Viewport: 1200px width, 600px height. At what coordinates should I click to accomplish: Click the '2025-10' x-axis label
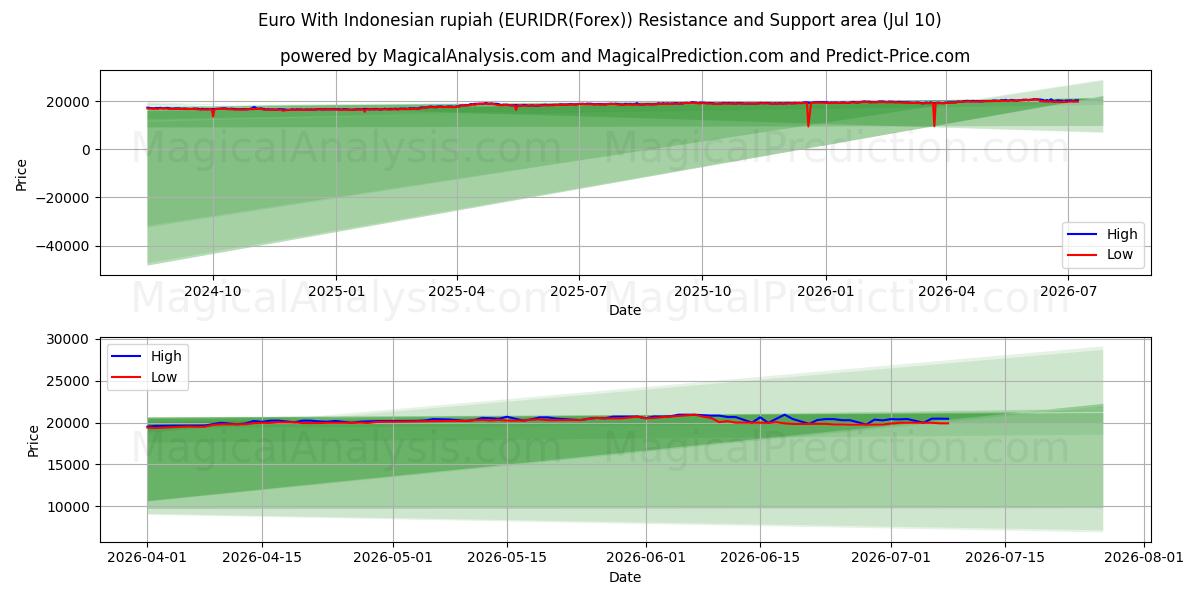[702, 291]
